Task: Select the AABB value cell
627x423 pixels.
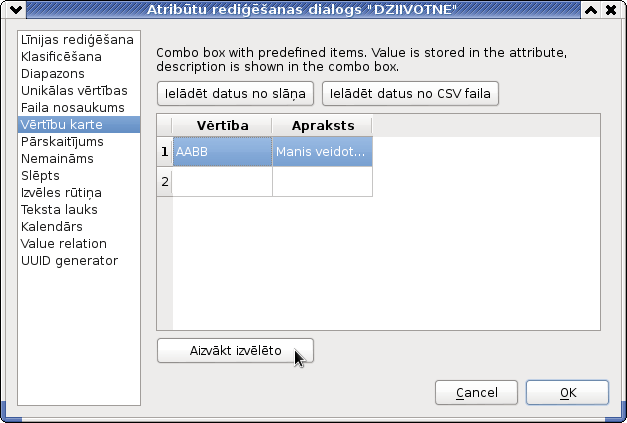Action: (x=222, y=152)
